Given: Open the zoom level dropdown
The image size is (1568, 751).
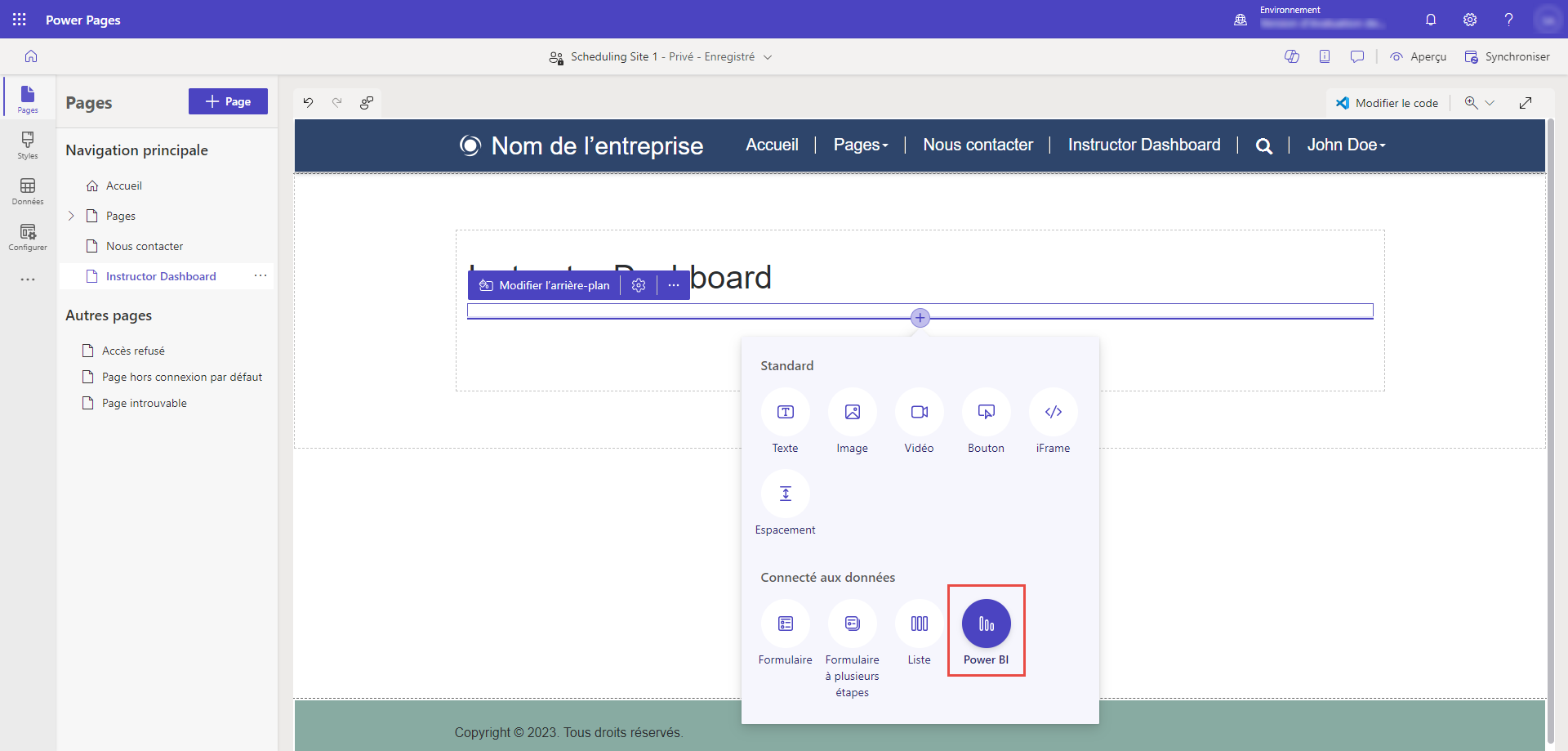Looking at the screenshot, I should pyautogui.click(x=1490, y=103).
